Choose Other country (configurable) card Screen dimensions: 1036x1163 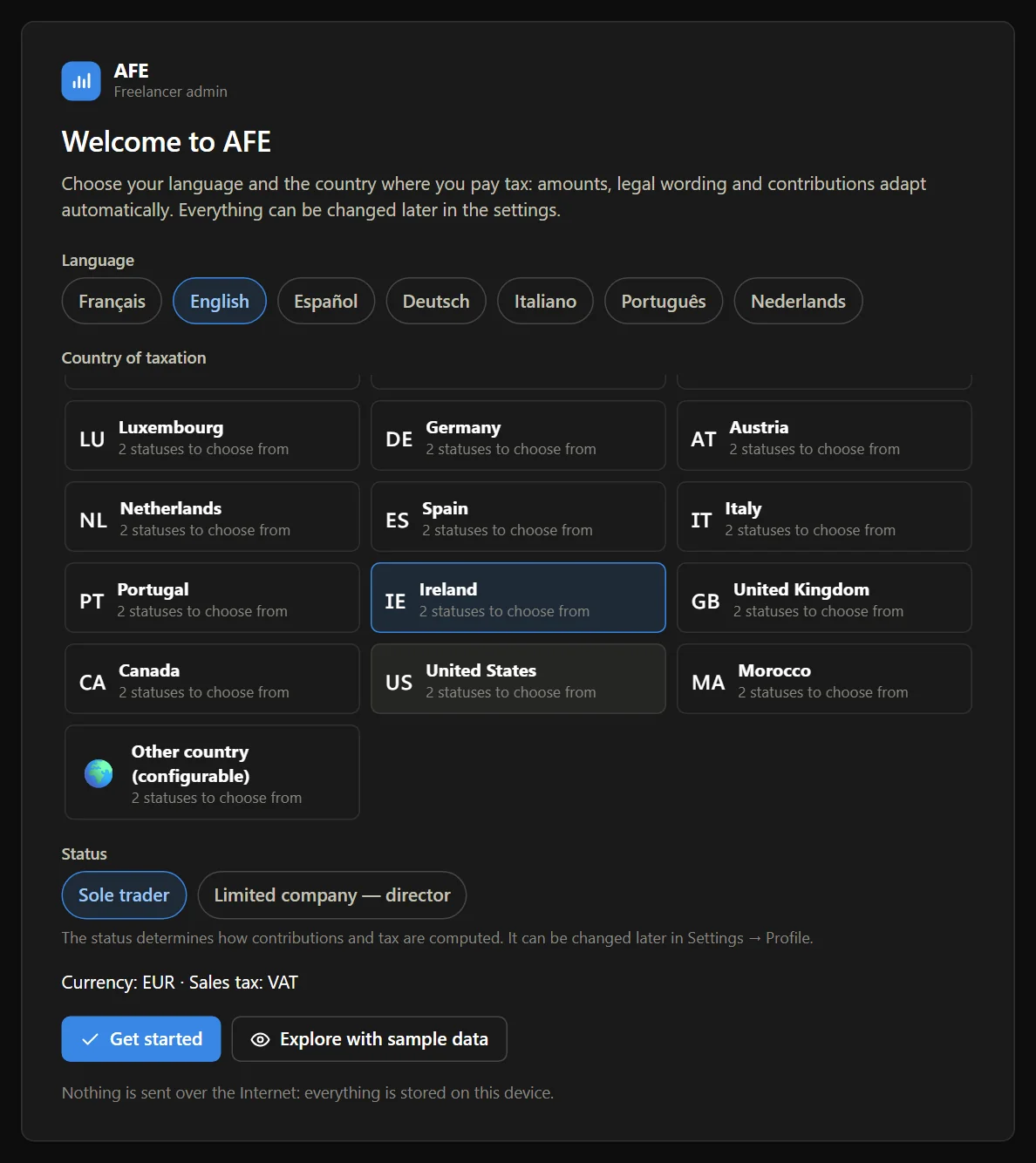[212, 772]
